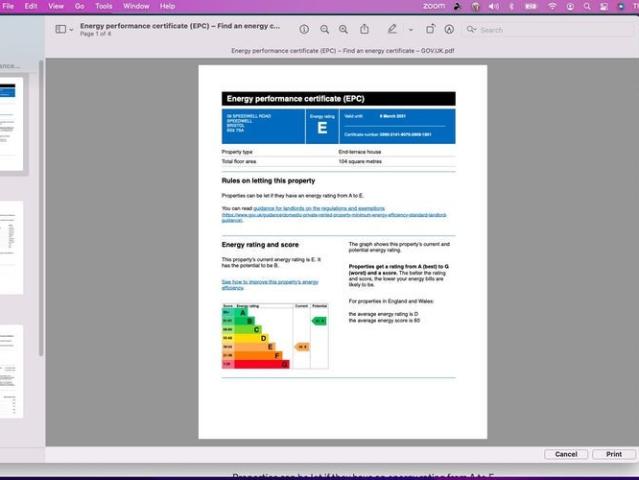This screenshot has height=480, width=639.
Task: Open Spotlight search icon in menu bar
Action: pyautogui.click(x=587, y=6)
